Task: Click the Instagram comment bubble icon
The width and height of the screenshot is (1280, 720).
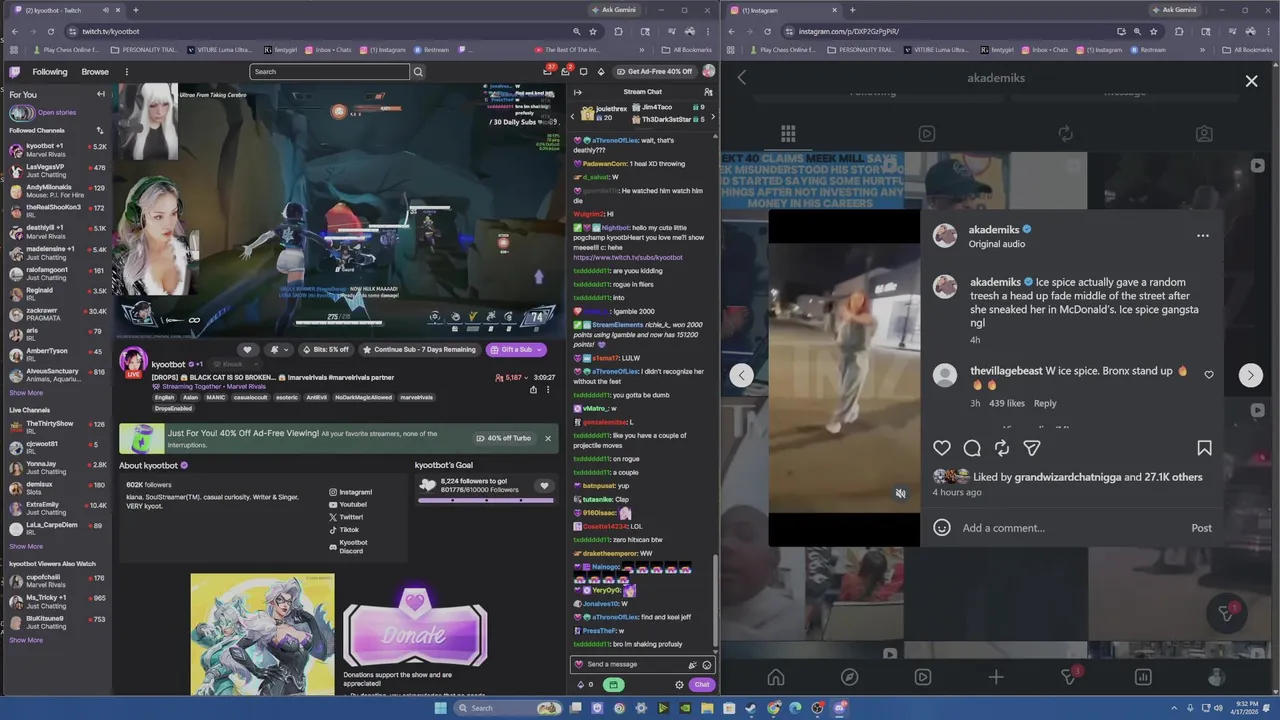Action: point(972,449)
